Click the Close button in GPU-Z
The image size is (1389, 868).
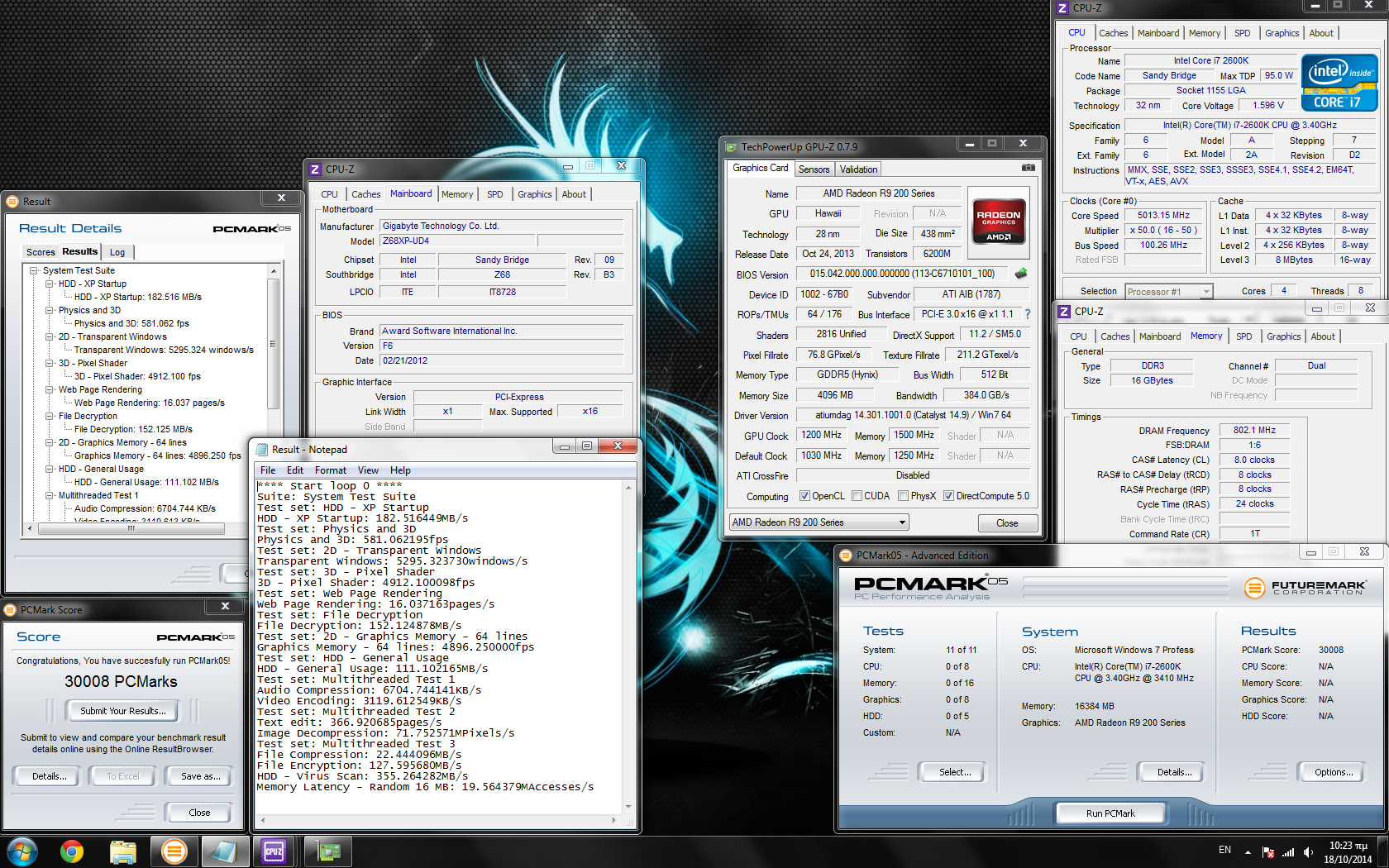1007,523
